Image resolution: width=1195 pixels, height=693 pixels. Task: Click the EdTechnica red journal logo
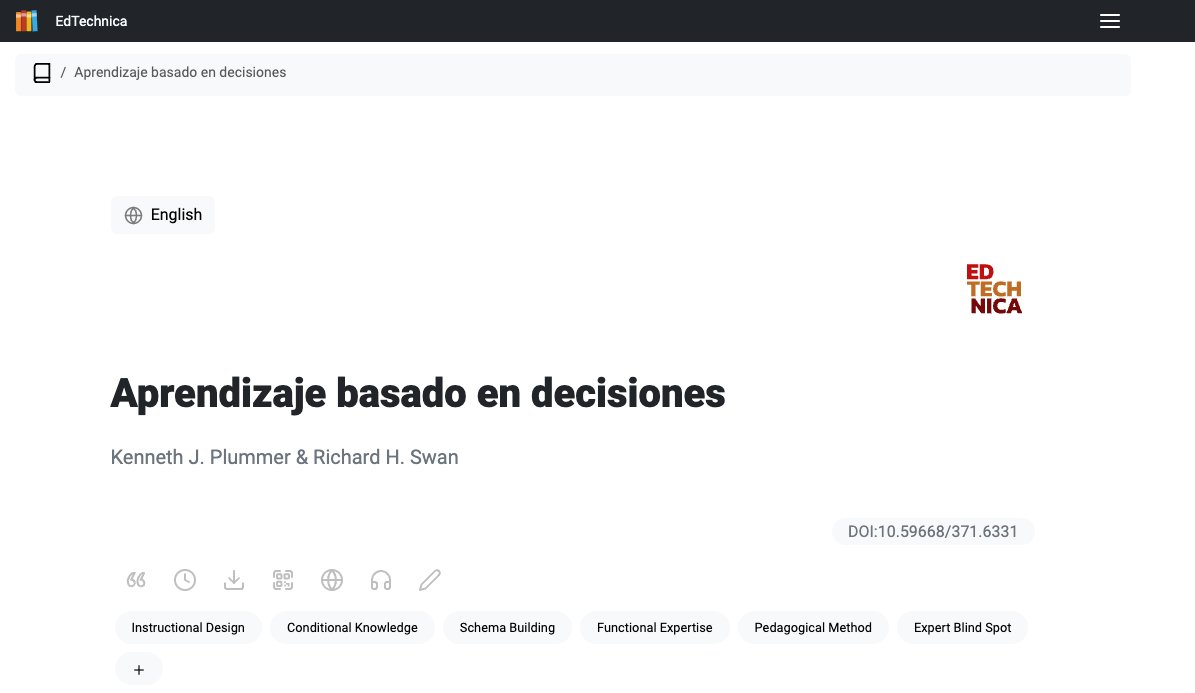click(994, 289)
